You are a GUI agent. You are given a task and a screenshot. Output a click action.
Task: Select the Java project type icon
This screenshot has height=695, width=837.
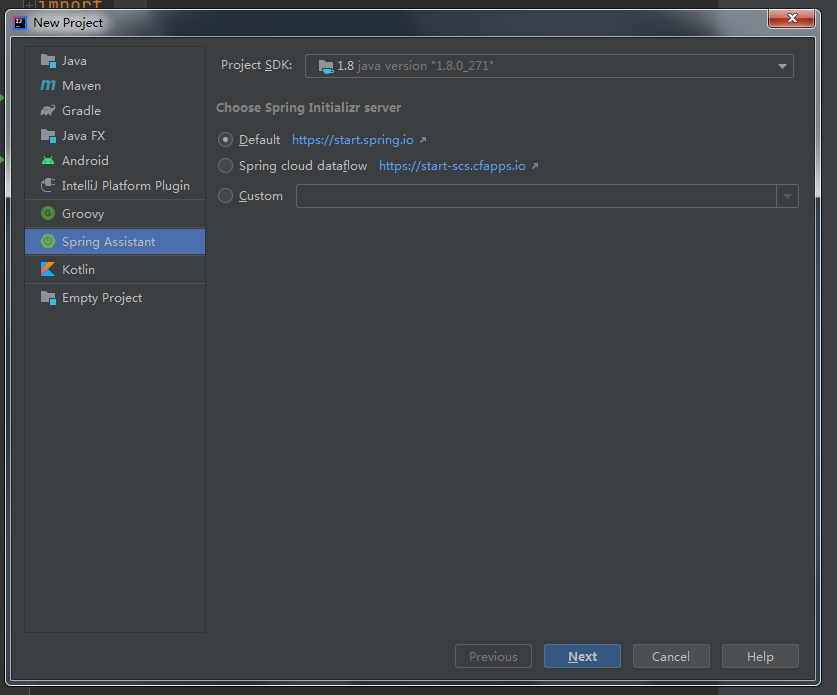pos(47,60)
